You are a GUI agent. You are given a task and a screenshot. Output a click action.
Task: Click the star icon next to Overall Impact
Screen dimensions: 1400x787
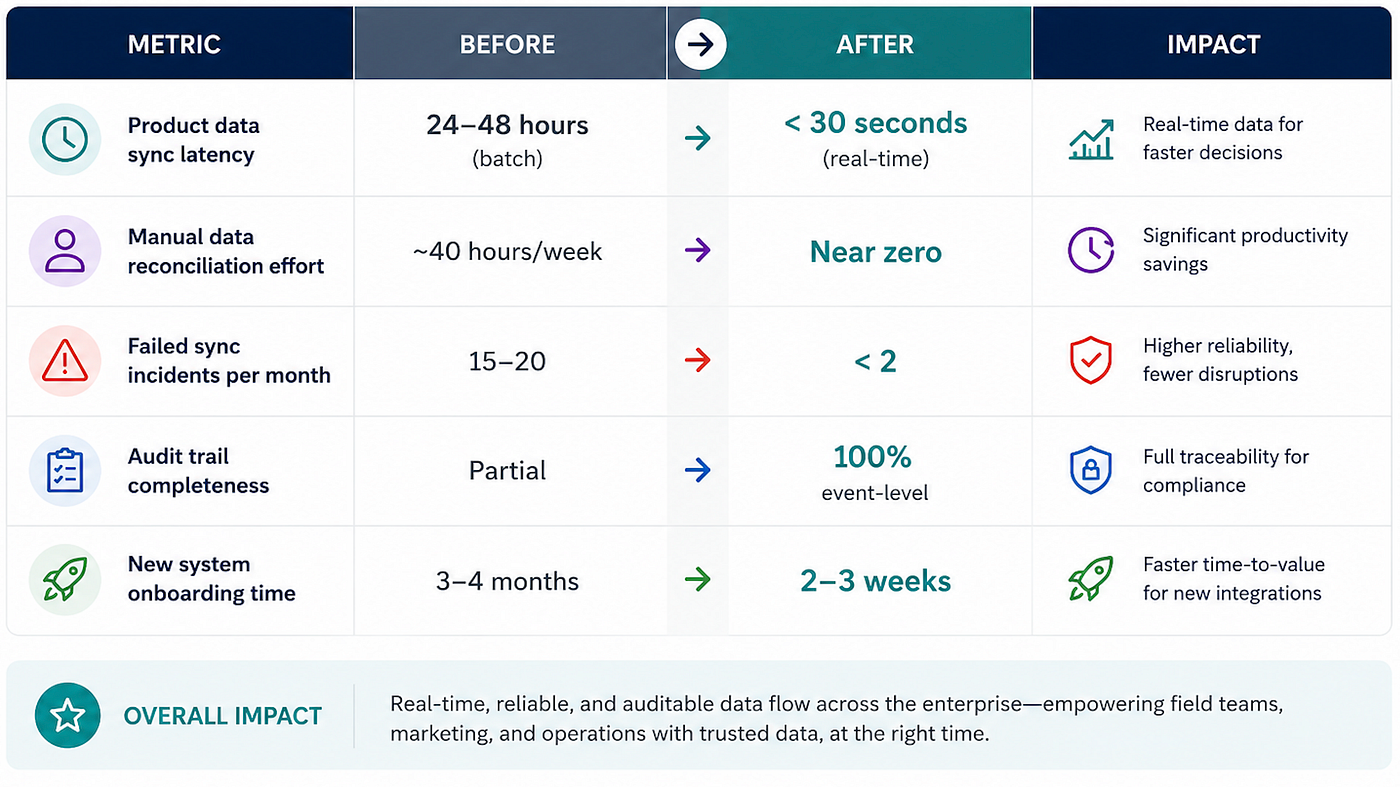pos(67,716)
